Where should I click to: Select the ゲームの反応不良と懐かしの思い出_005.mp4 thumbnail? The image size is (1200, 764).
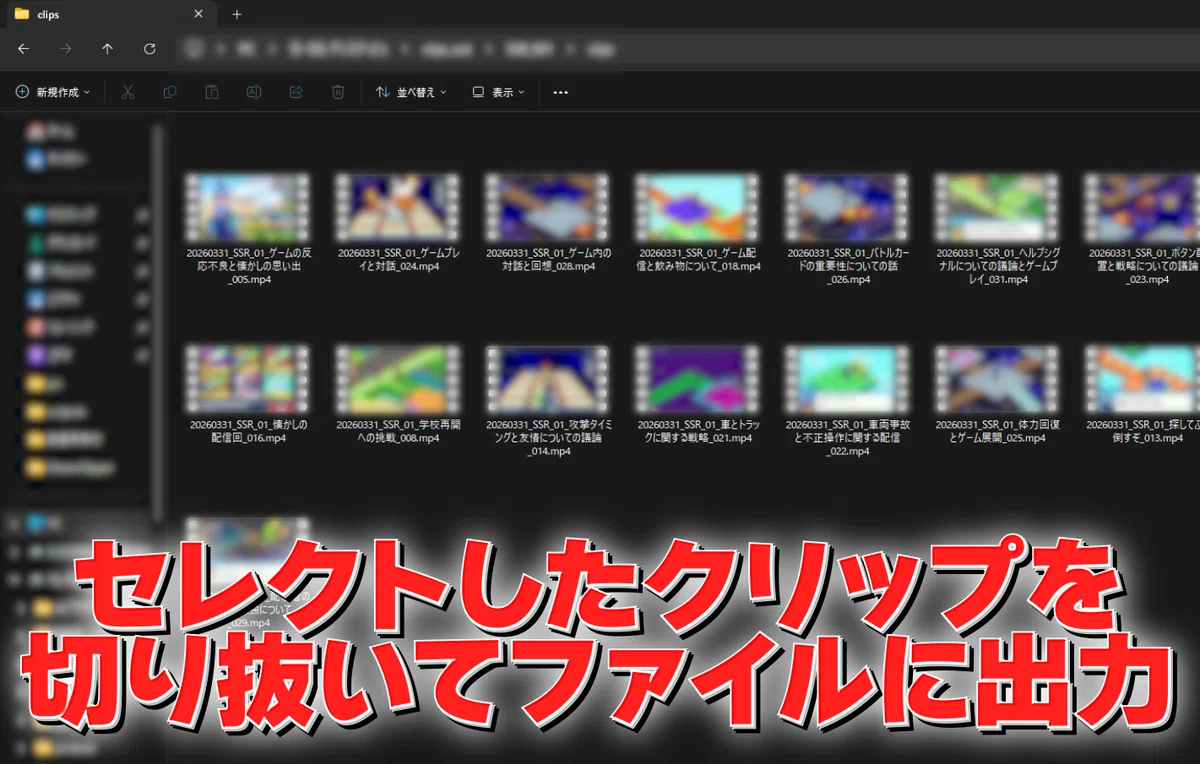pos(248,208)
